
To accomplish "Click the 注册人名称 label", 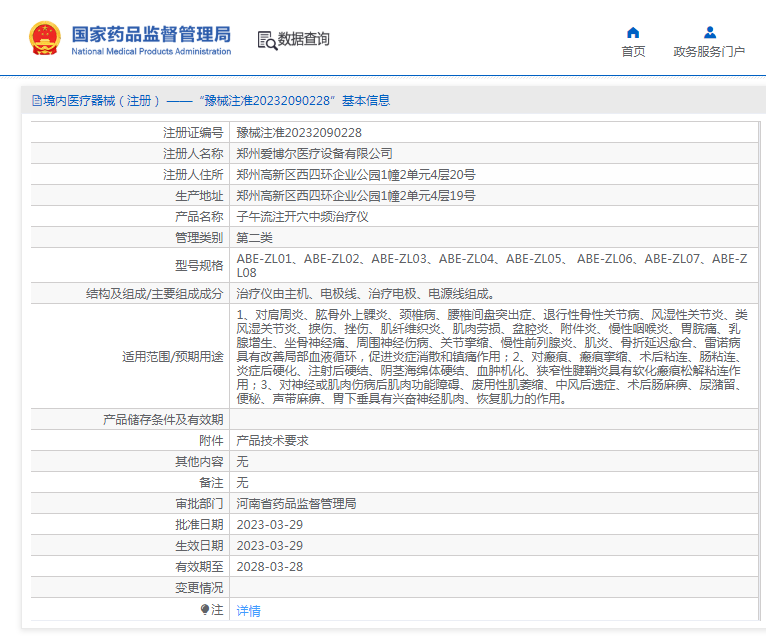I will 193,153.
